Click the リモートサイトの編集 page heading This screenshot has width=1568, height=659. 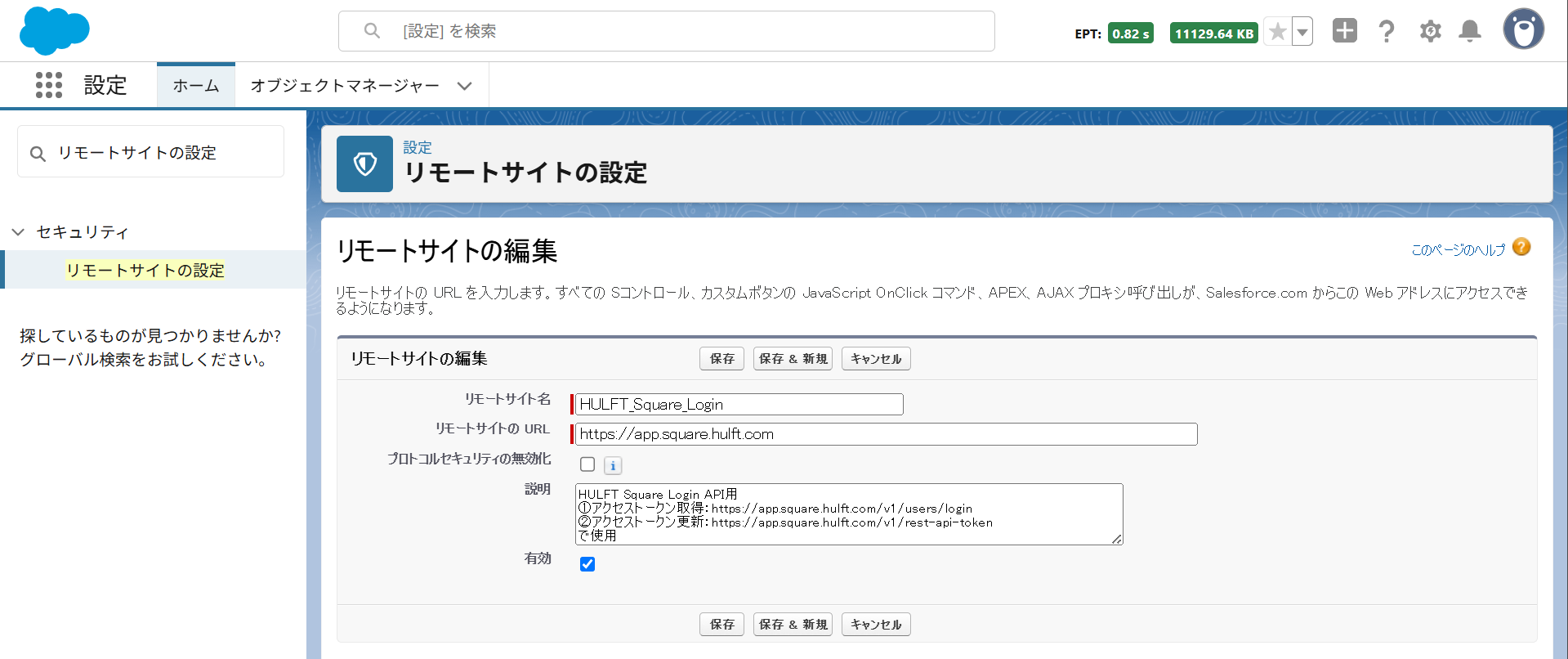pyautogui.click(x=447, y=250)
